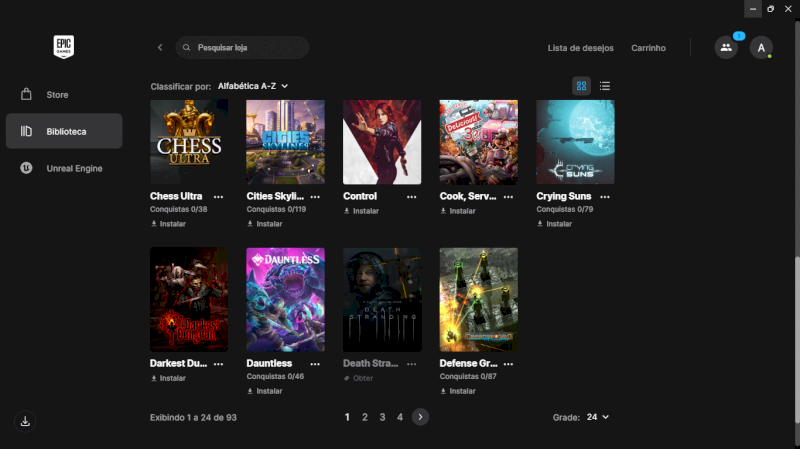Screen dimensions: 800x449
Task: Install Chess Ultra
Action: coord(168,224)
